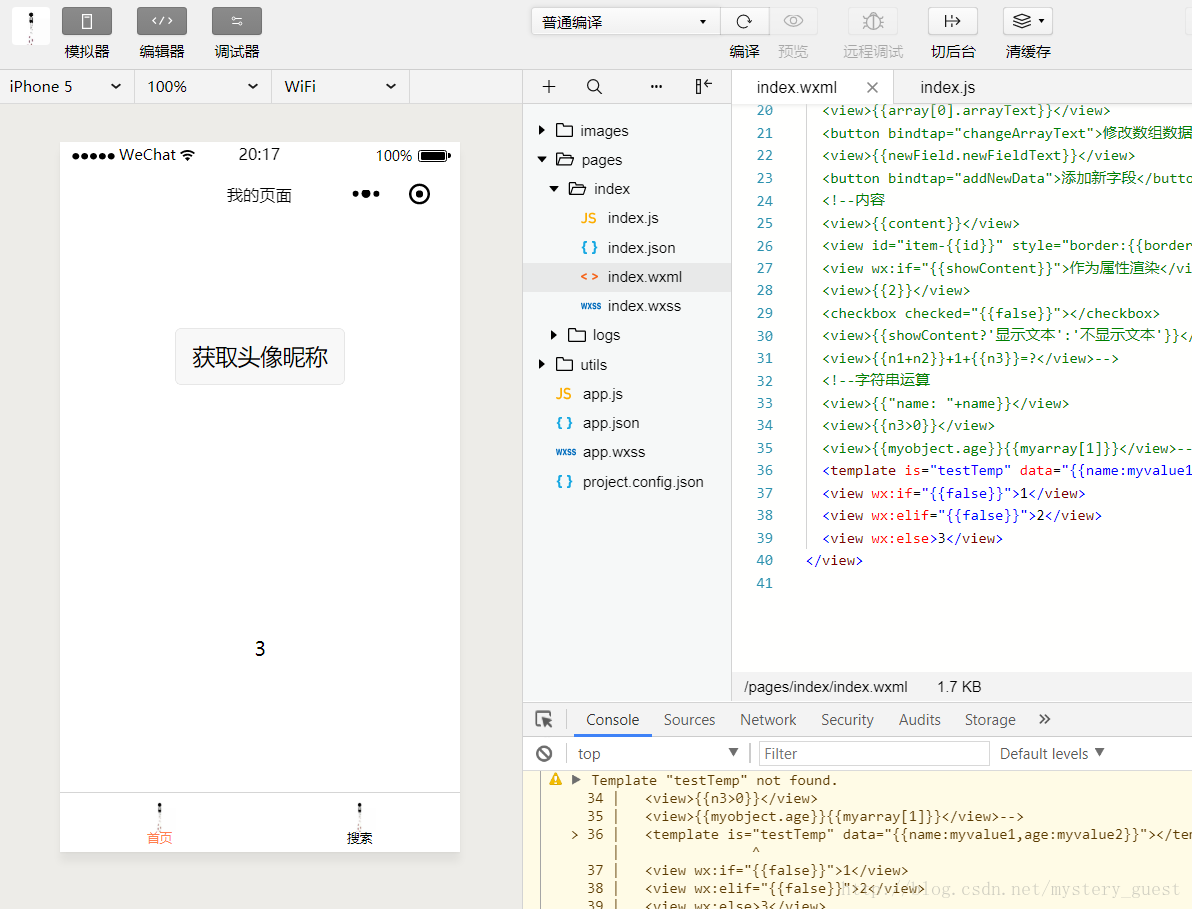The image size is (1192, 909).
Task: Click the utils folder icon
Action: point(565,364)
